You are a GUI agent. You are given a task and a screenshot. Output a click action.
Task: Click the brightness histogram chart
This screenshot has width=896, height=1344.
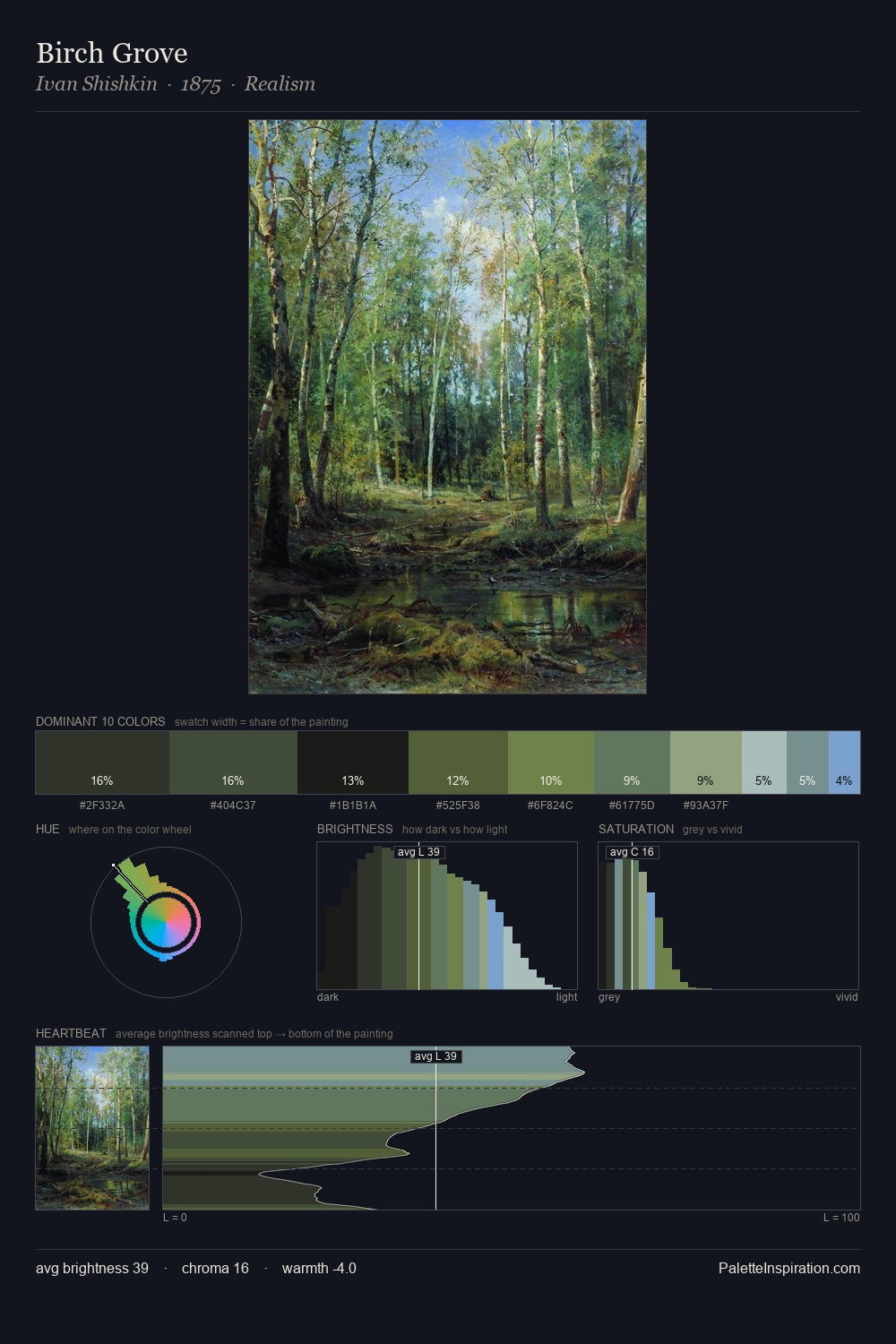pos(447,916)
